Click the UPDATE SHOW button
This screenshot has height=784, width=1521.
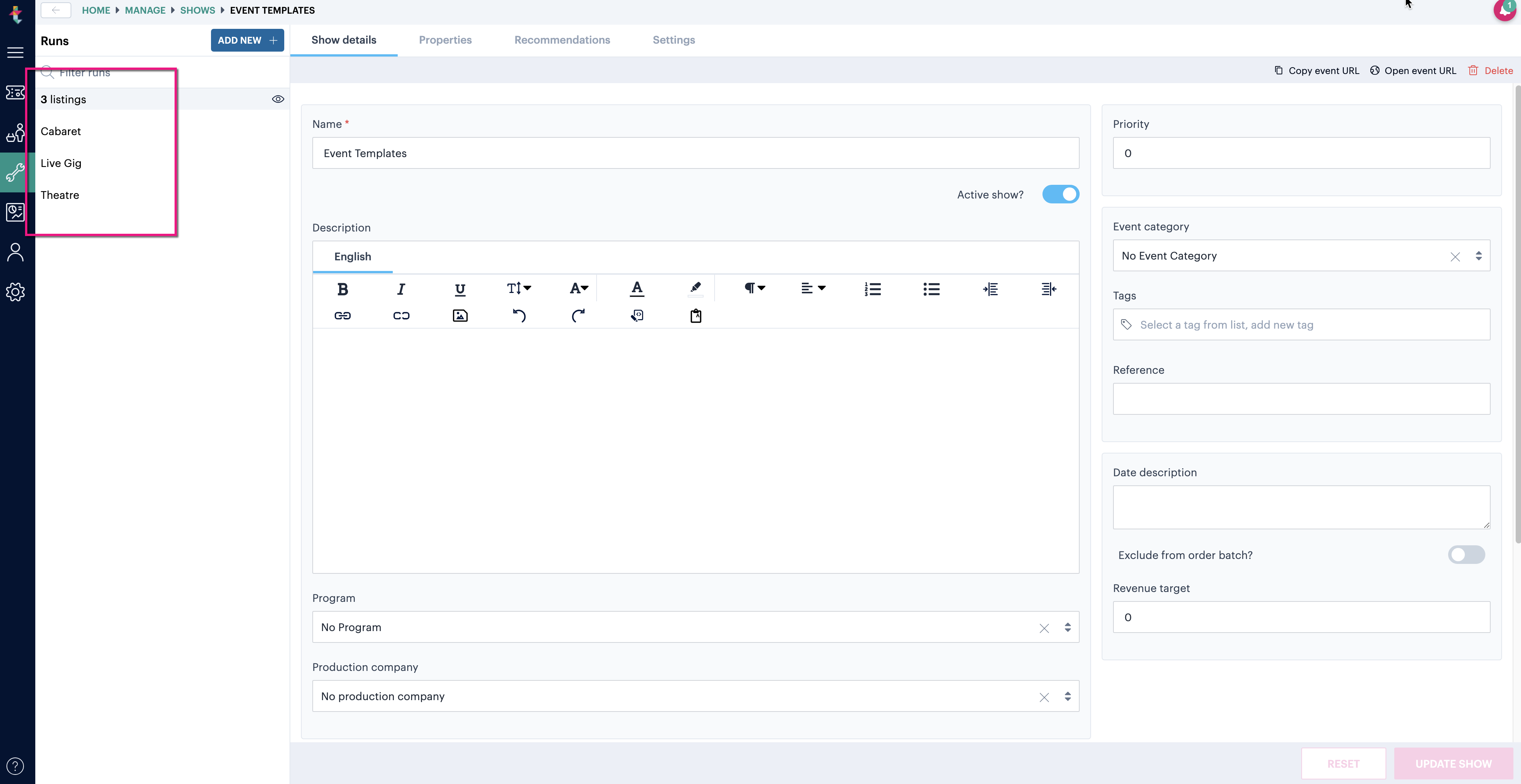tap(1453, 764)
